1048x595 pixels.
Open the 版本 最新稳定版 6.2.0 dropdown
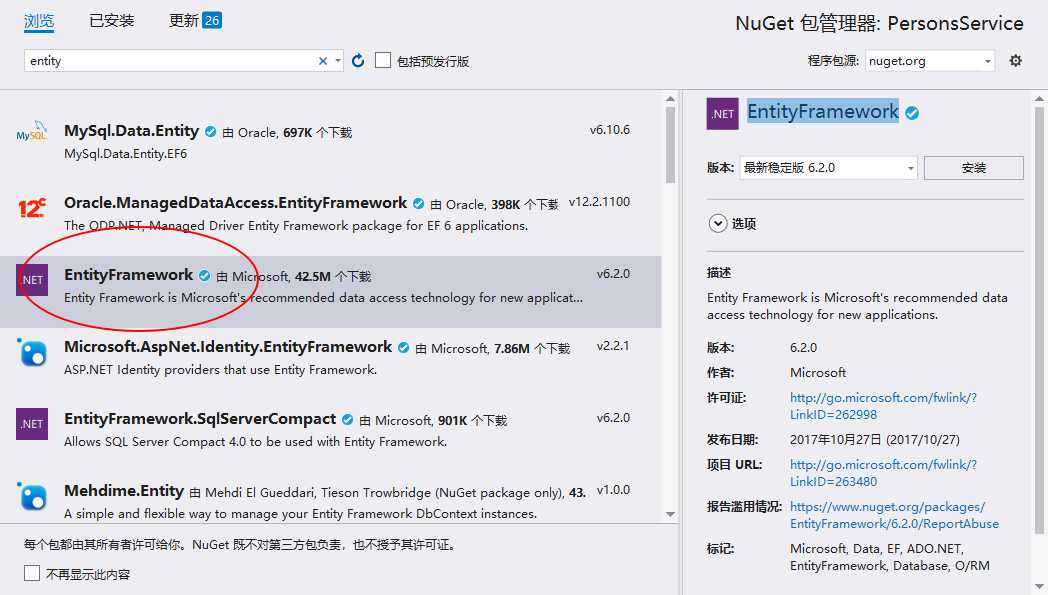828,168
